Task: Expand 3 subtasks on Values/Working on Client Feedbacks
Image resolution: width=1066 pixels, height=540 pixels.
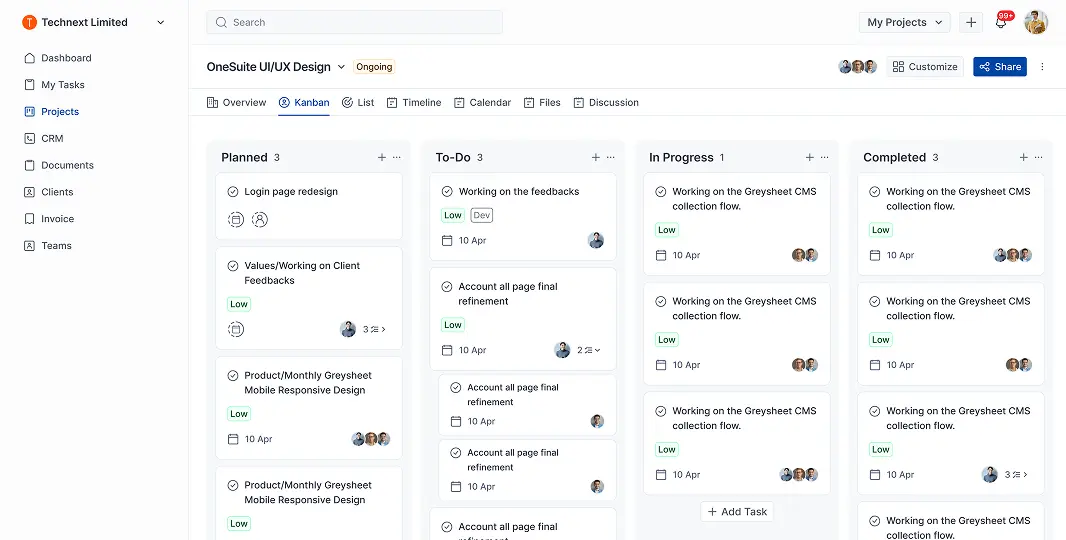Action: (374, 329)
